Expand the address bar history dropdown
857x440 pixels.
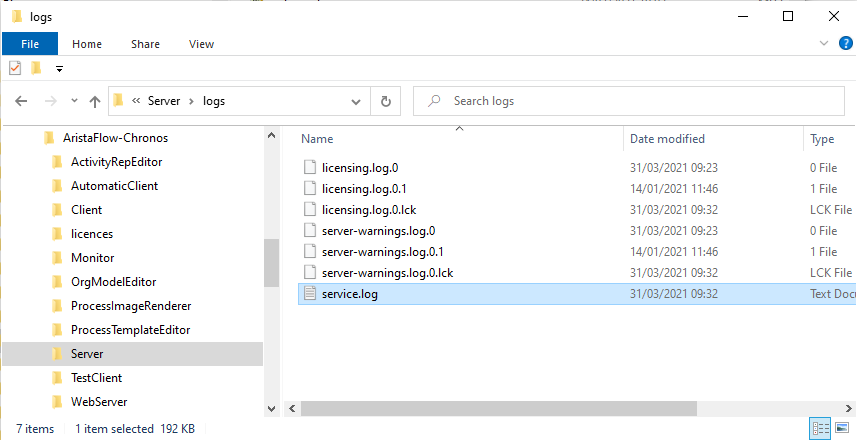point(356,102)
